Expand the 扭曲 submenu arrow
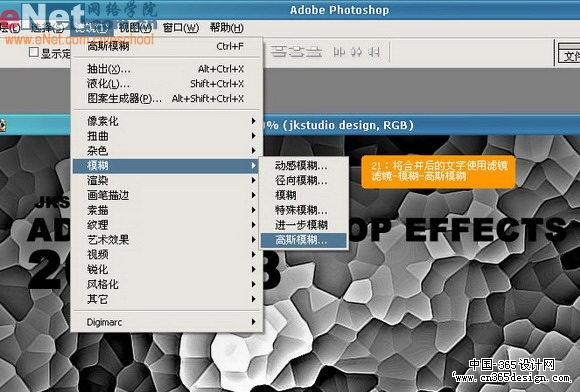 pyautogui.click(x=253, y=136)
